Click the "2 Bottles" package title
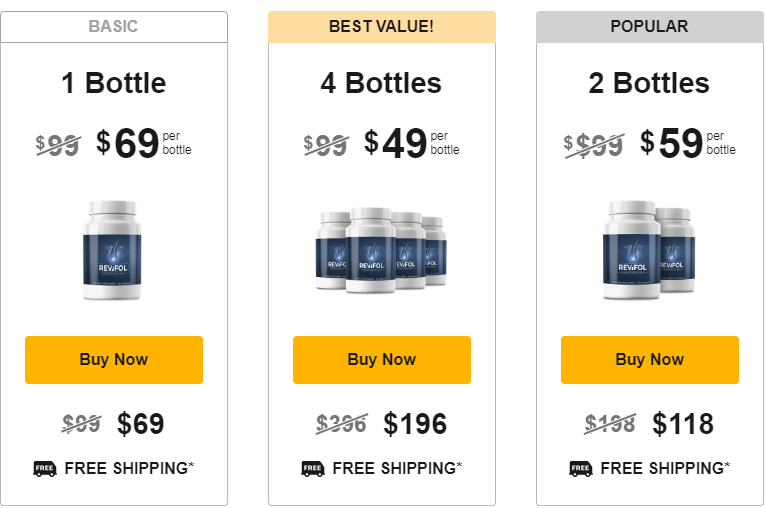The height and width of the screenshot is (508, 765). point(650,83)
